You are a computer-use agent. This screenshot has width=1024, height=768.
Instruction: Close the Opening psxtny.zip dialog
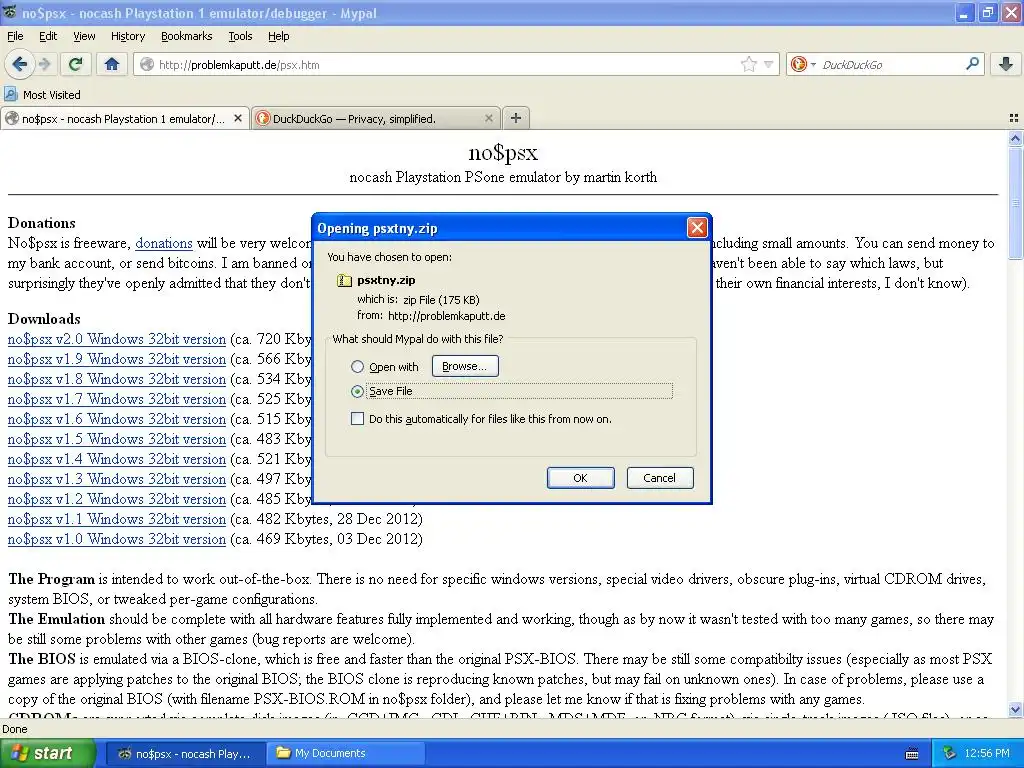click(697, 227)
